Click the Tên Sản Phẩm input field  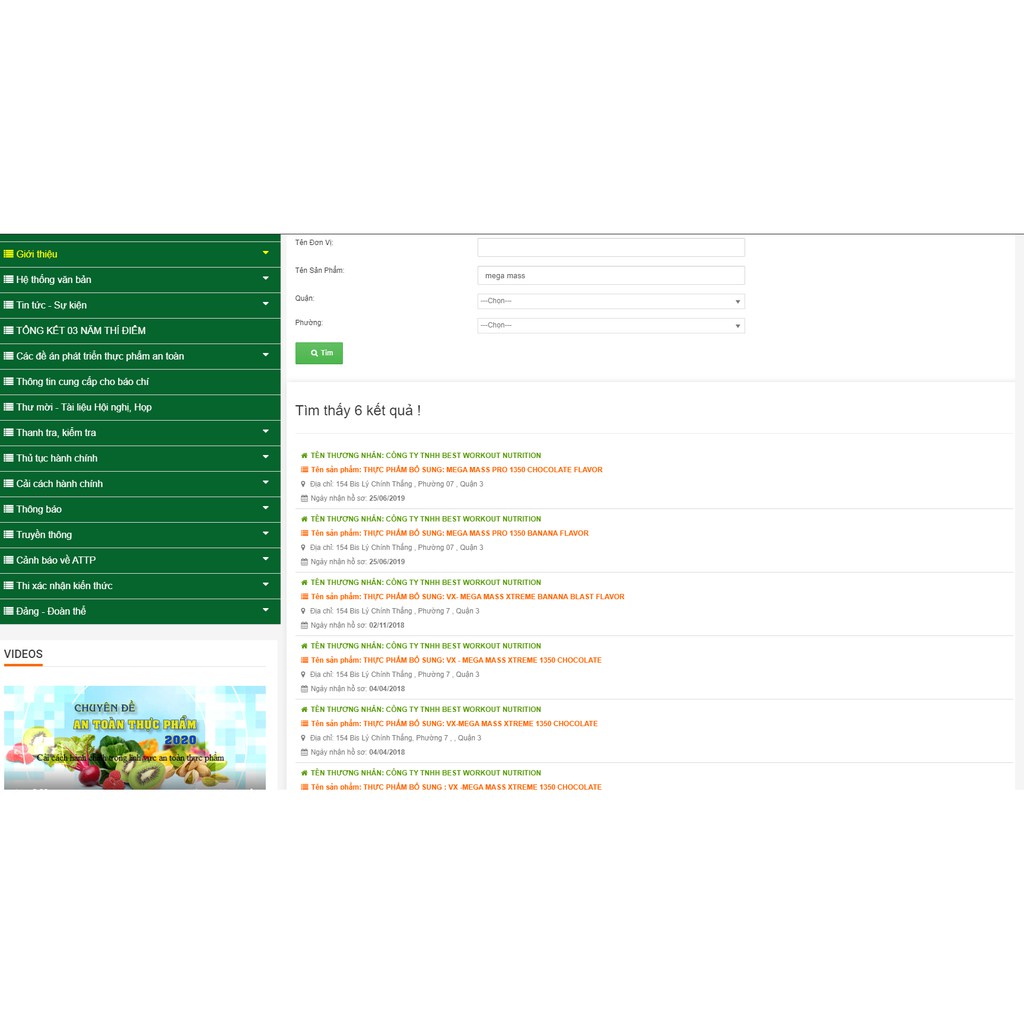point(610,275)
